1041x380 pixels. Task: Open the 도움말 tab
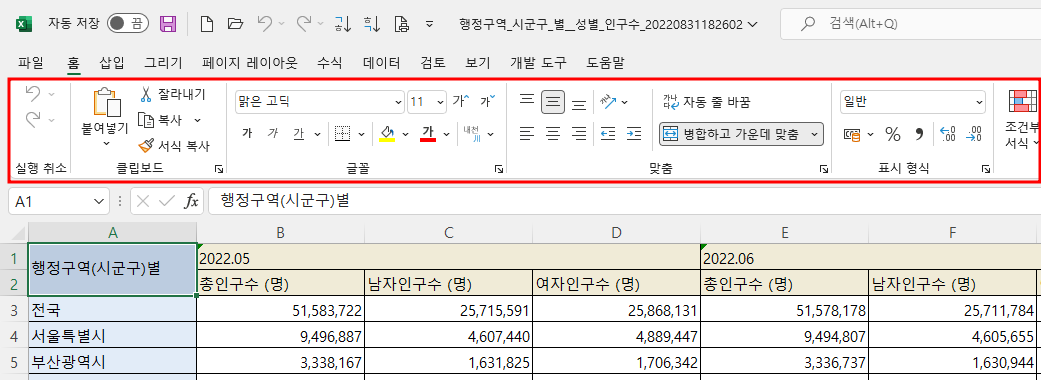pyautogui.click(x=605, y=63)
